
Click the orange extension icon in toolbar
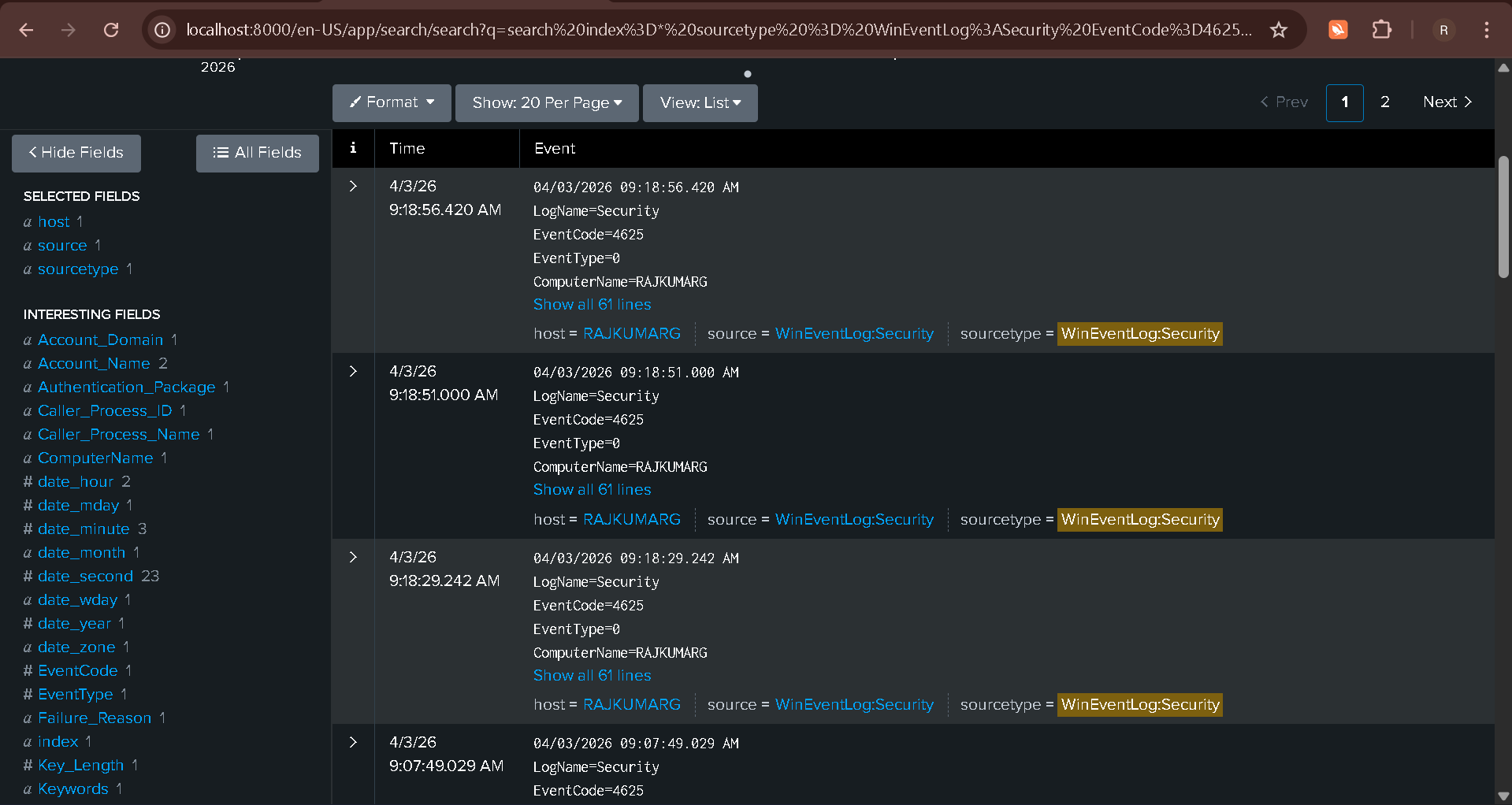(x=1338, y=30)
